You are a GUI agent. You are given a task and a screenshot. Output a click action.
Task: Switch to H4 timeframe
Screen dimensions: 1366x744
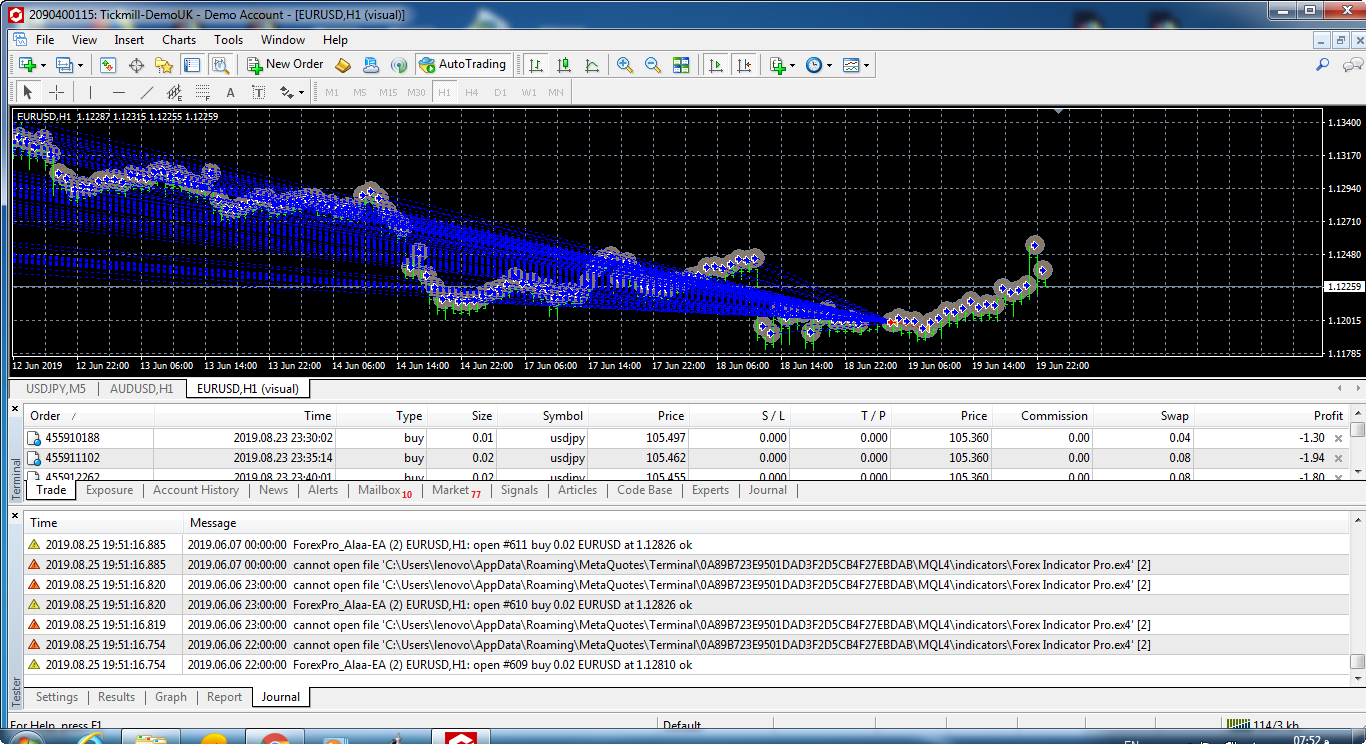pyautogui.click(x=472, y=92)
